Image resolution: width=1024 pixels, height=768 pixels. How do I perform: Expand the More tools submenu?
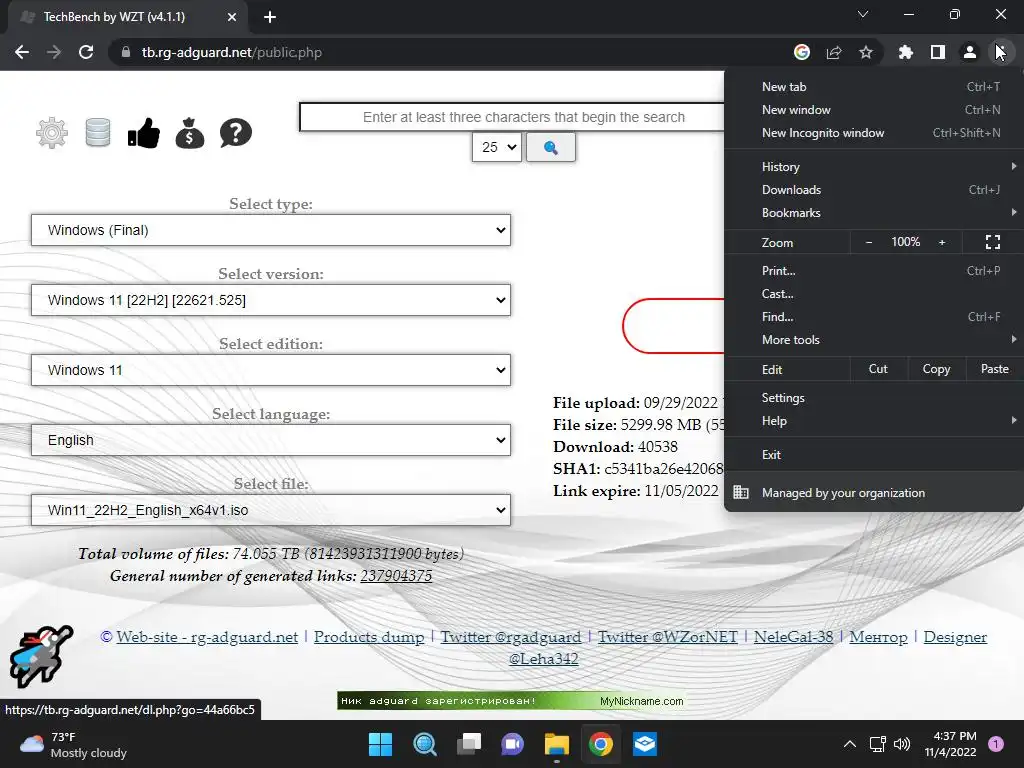click(874, 340)
